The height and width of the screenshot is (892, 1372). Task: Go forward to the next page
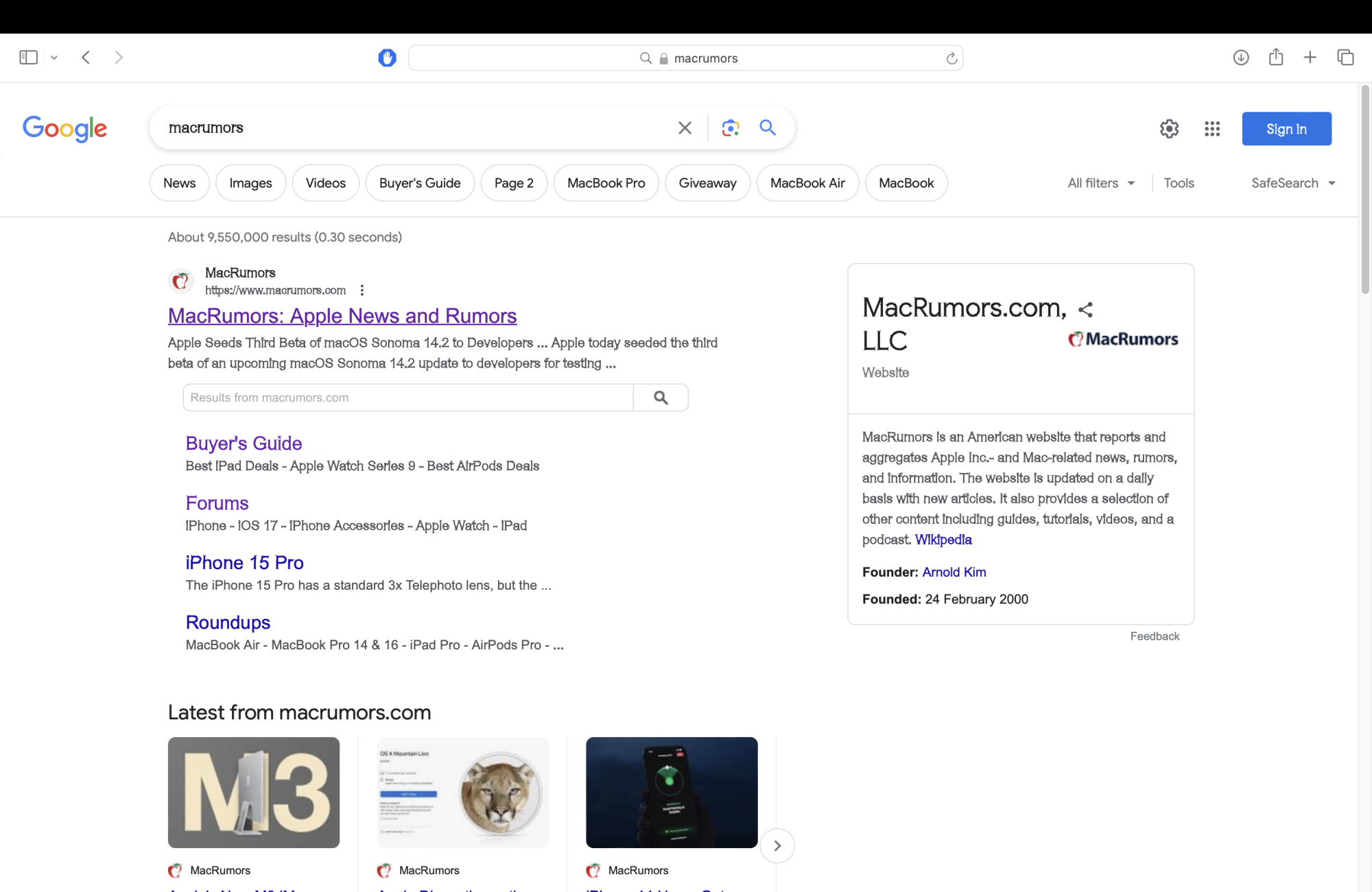tap(119, 58)
